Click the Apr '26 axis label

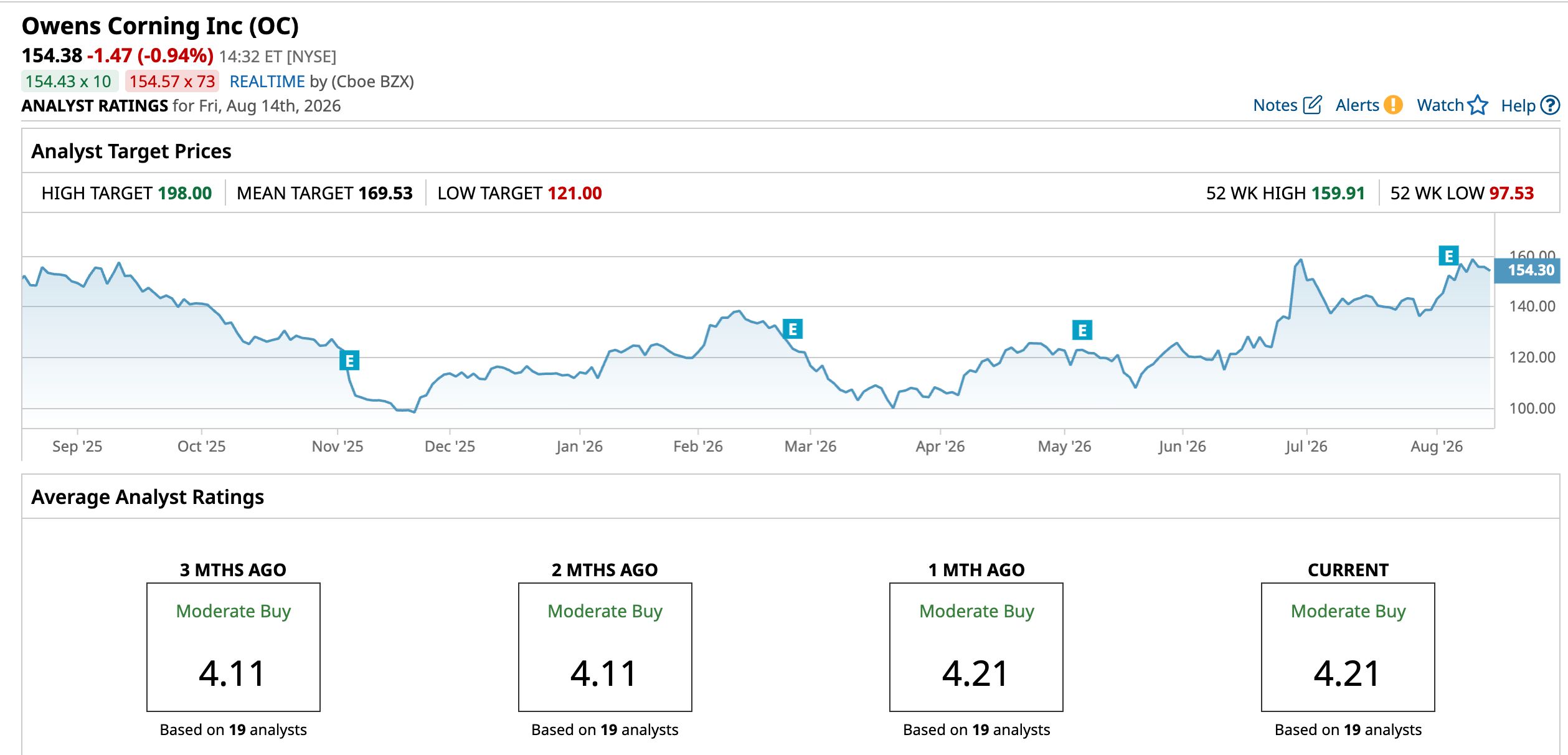(x=940, y=447)
